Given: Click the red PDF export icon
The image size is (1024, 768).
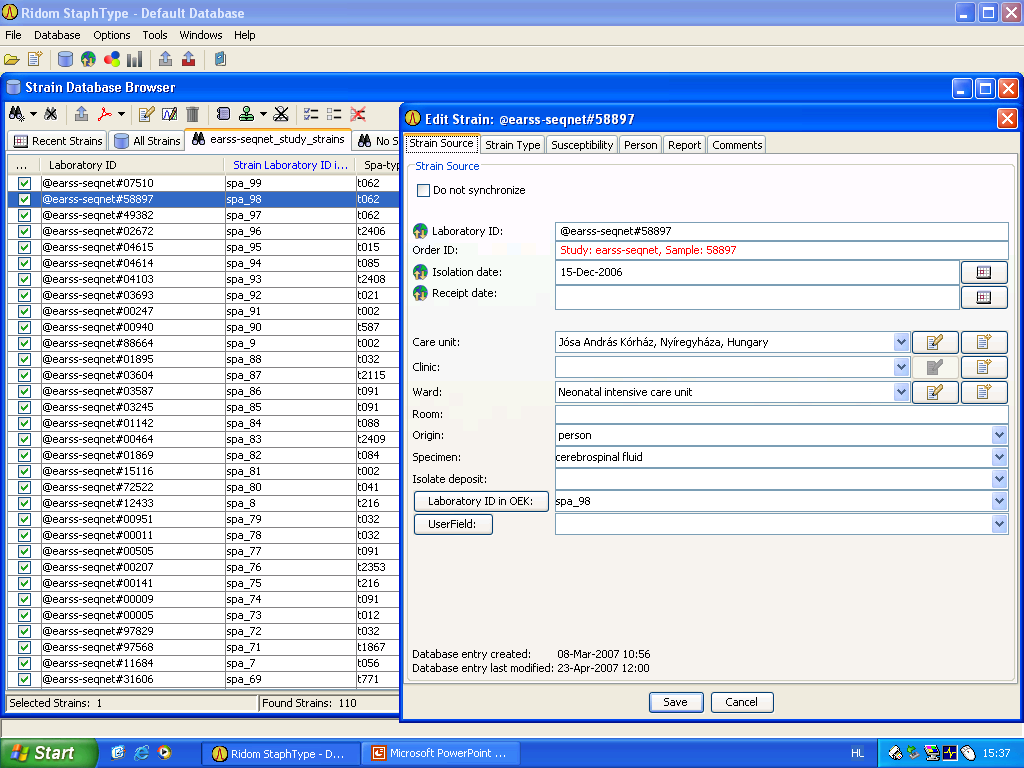Looking at the screenshot, I should click(x=104, y=114).
